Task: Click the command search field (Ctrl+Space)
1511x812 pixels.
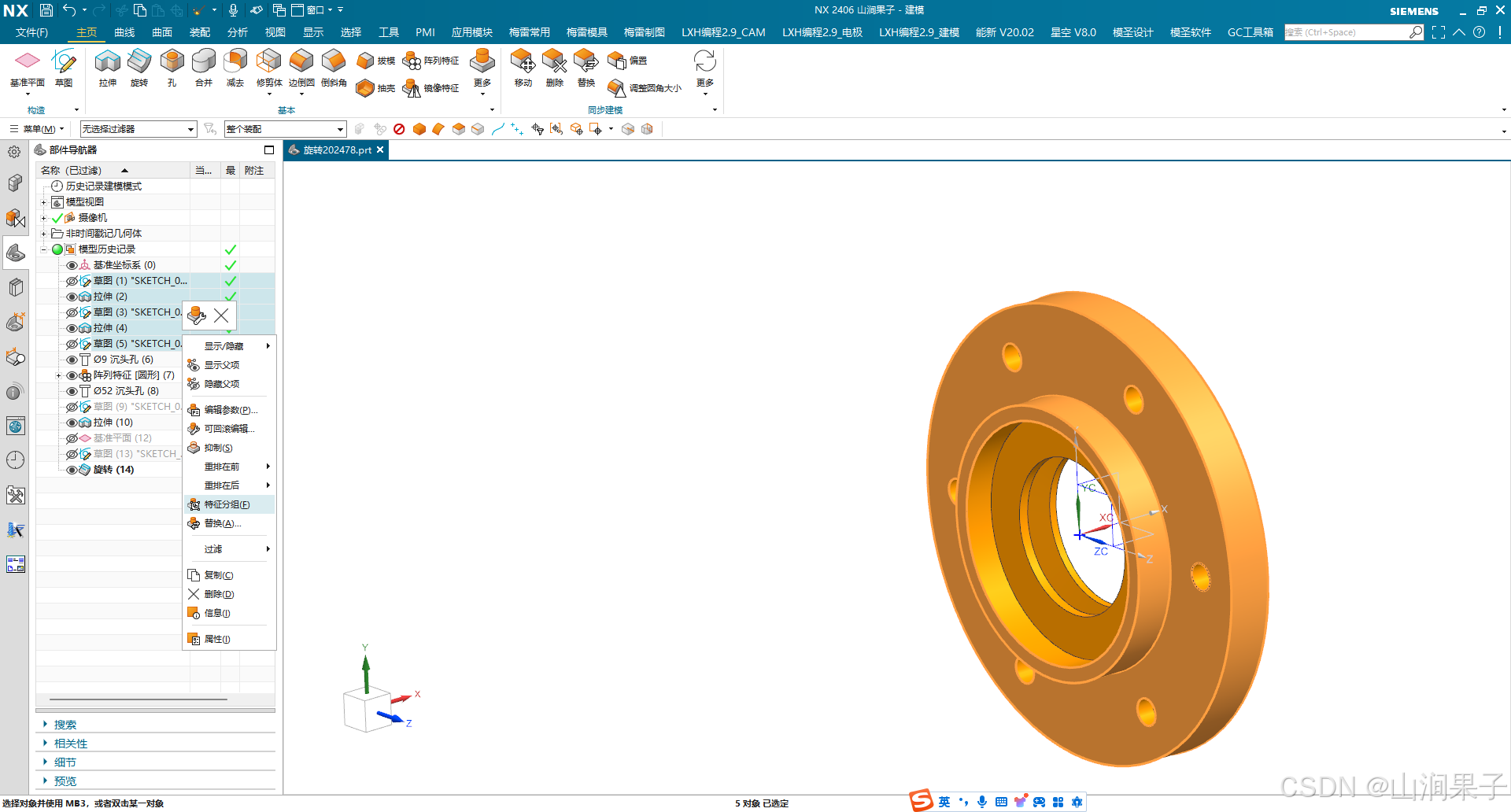Action: point(1354,32)
